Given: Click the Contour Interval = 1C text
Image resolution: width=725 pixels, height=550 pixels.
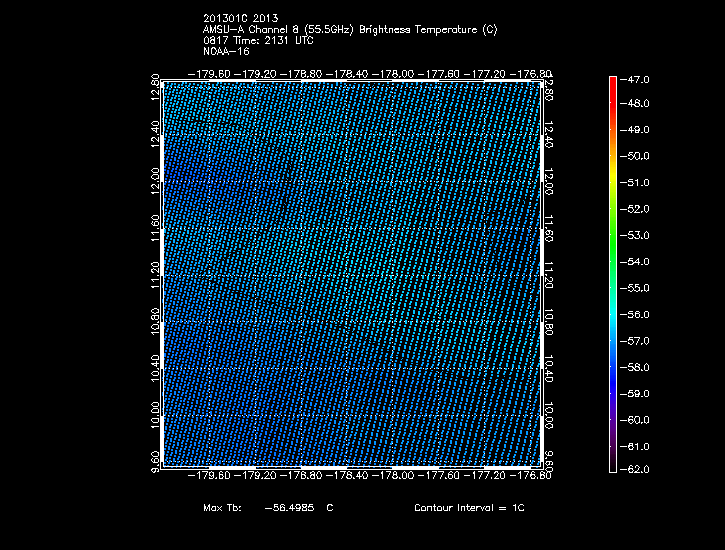Looking at the screenshot, I should pyautogui.click(x=468, y=508).
